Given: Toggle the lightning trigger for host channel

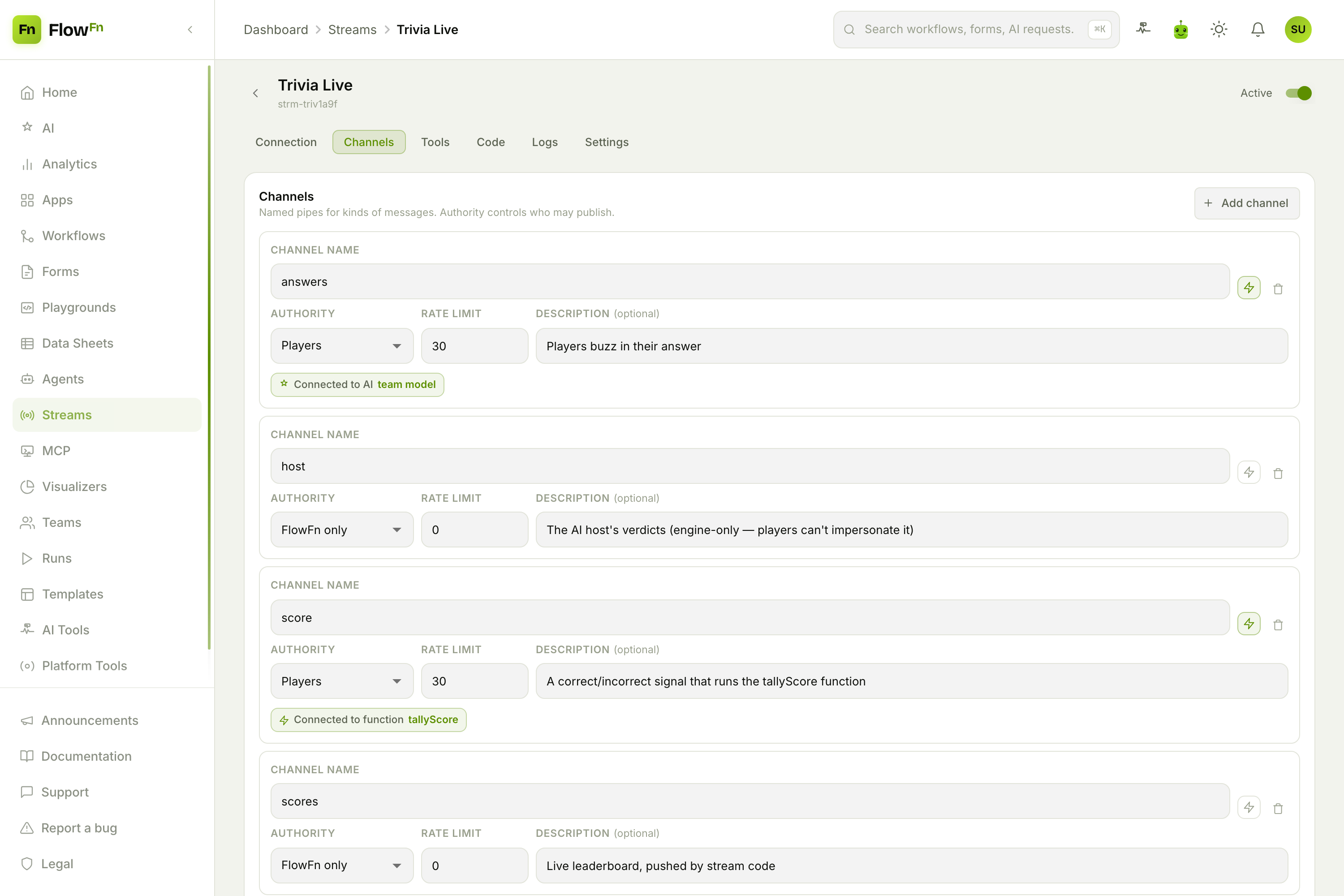Looking at the screenshot, I should (x=1249, y=473).
